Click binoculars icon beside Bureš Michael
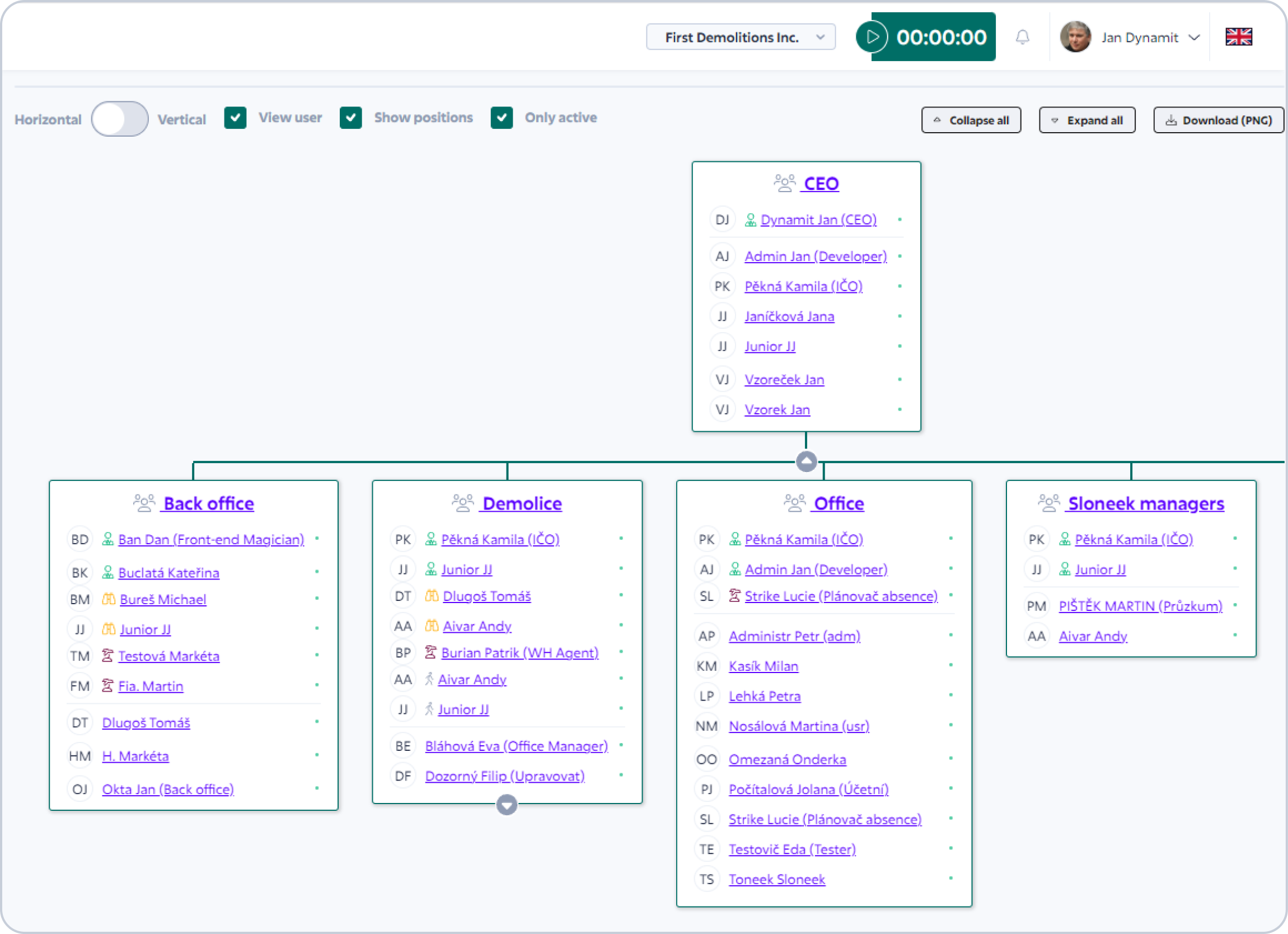 point(109,599)
